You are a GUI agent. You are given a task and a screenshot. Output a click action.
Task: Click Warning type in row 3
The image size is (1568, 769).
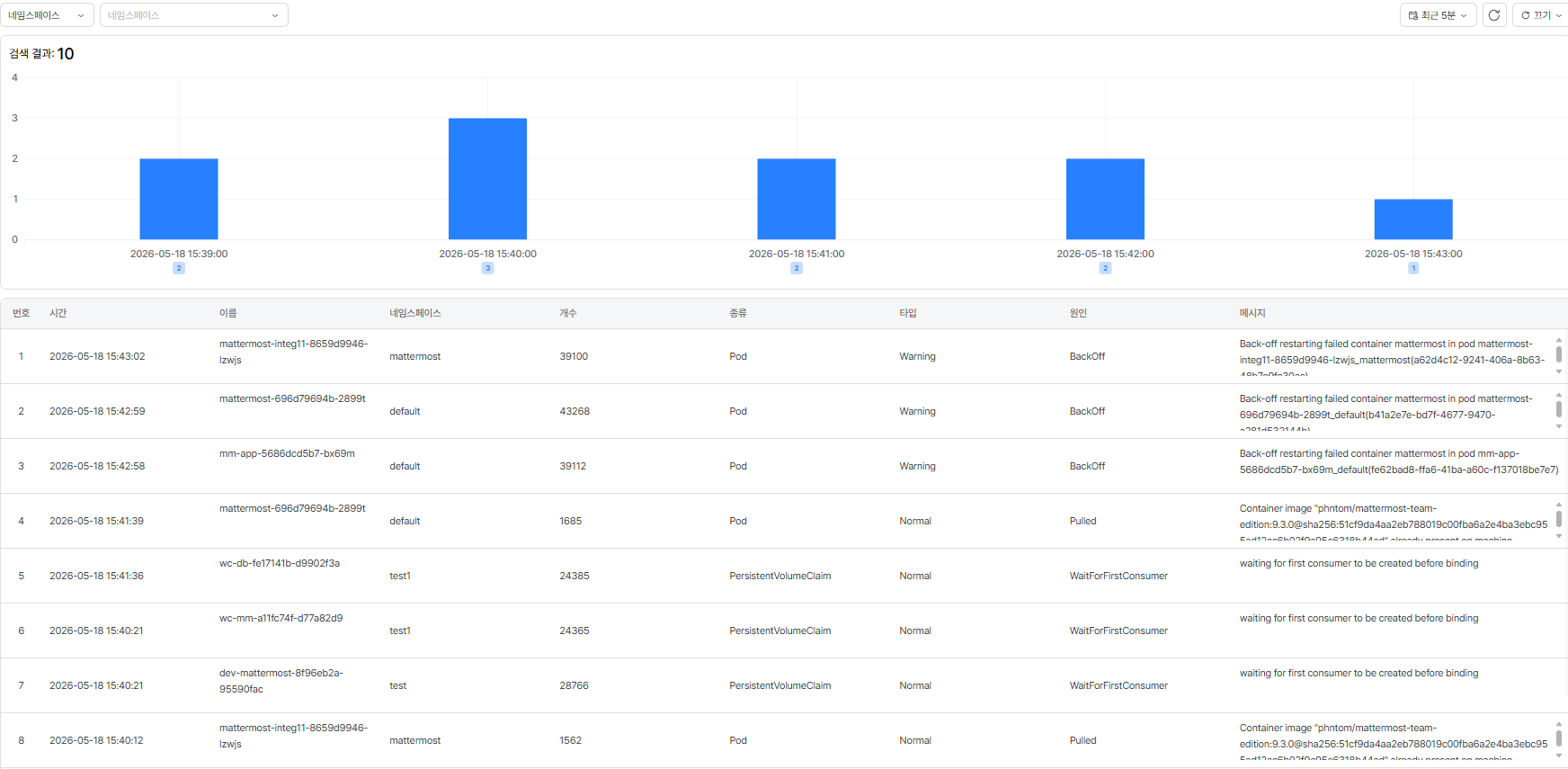click(917, 466)
